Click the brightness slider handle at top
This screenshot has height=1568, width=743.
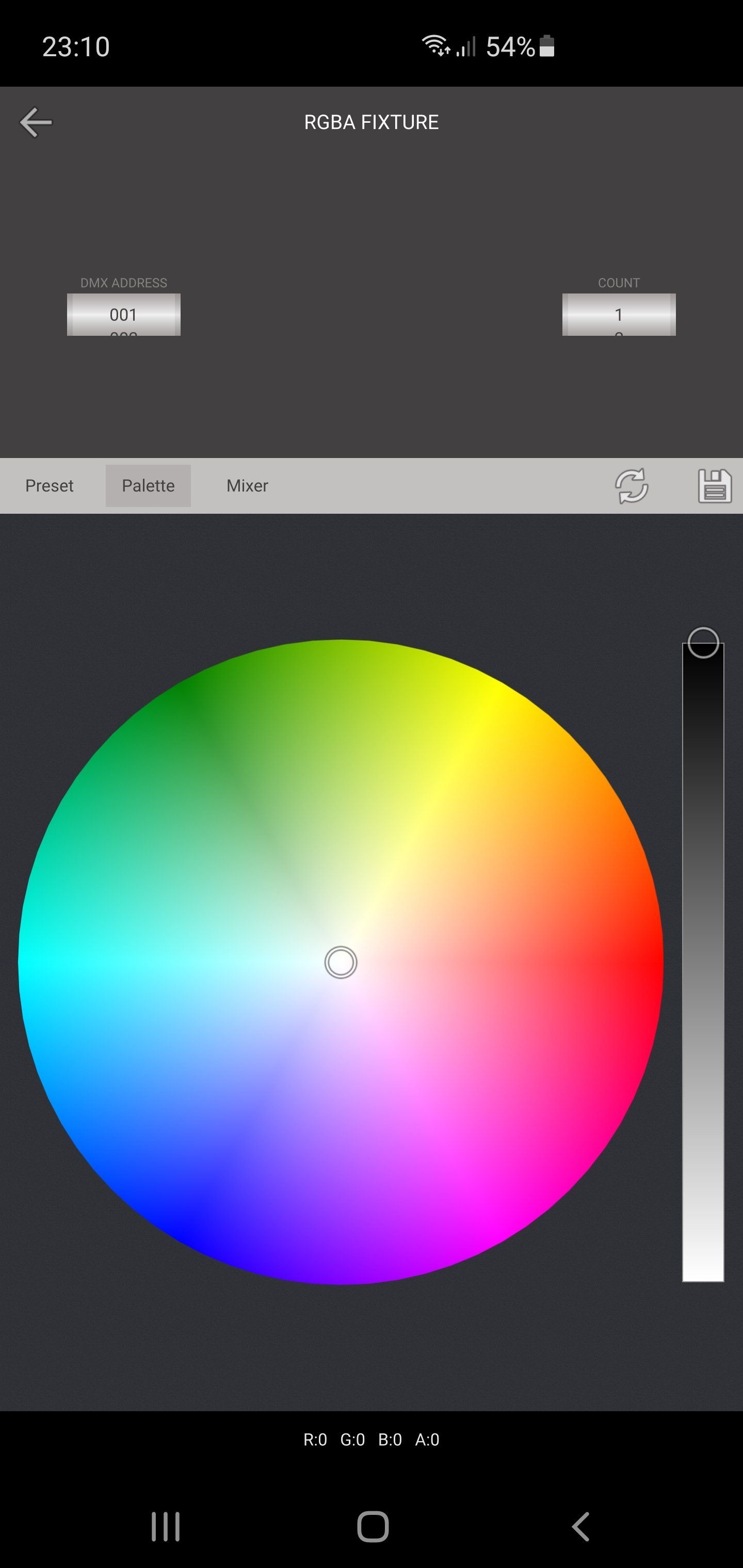(703, 643)
